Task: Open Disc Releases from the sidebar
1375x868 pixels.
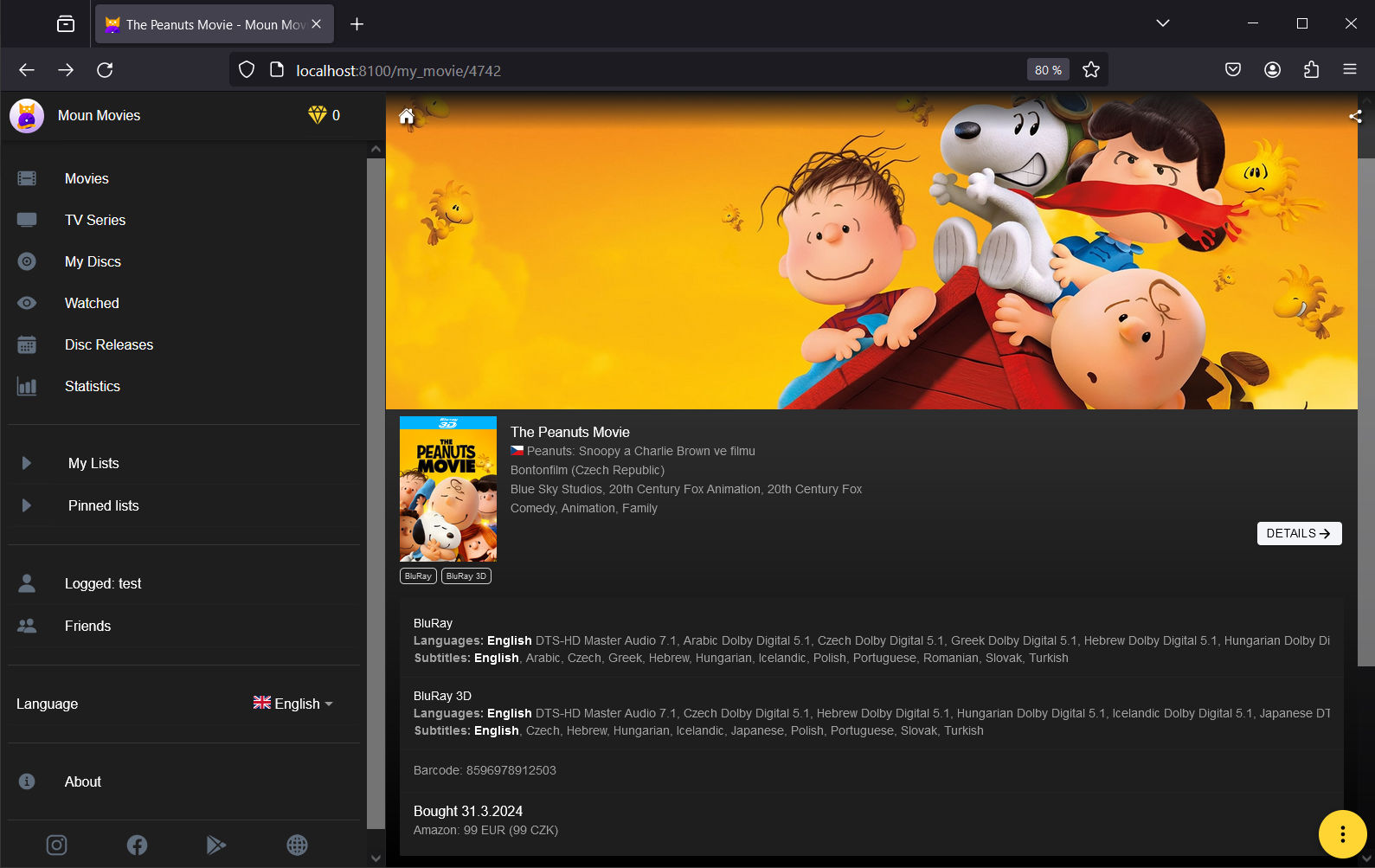Action: [108, 344]
